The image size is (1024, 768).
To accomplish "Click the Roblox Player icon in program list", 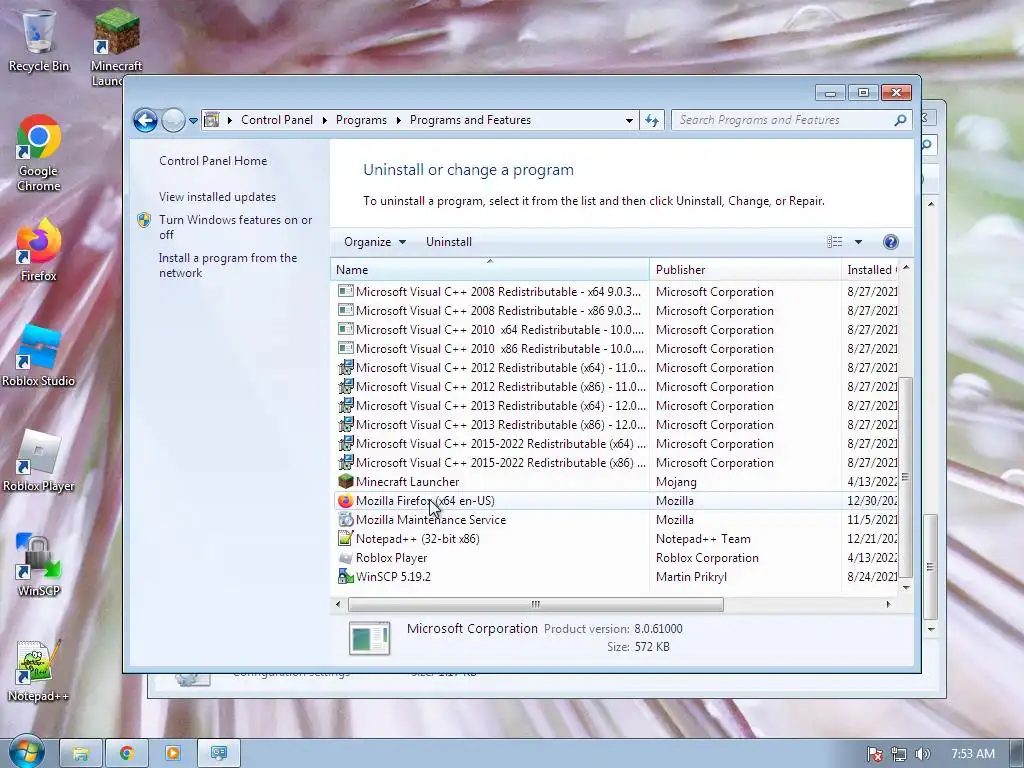I will click(x=345, y=557).
